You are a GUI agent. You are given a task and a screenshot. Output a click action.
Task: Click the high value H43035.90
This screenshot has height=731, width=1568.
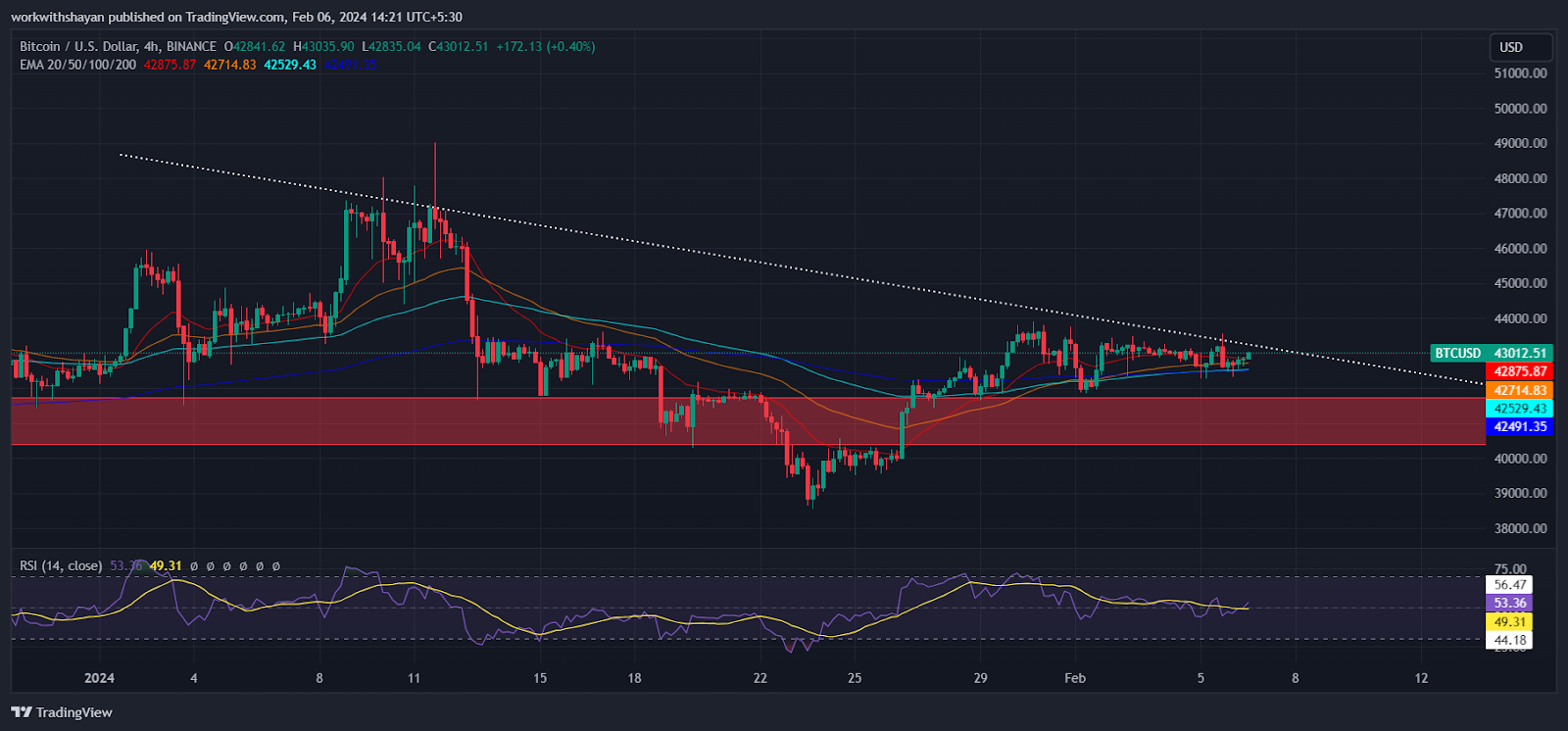click(x=323, y=46)
